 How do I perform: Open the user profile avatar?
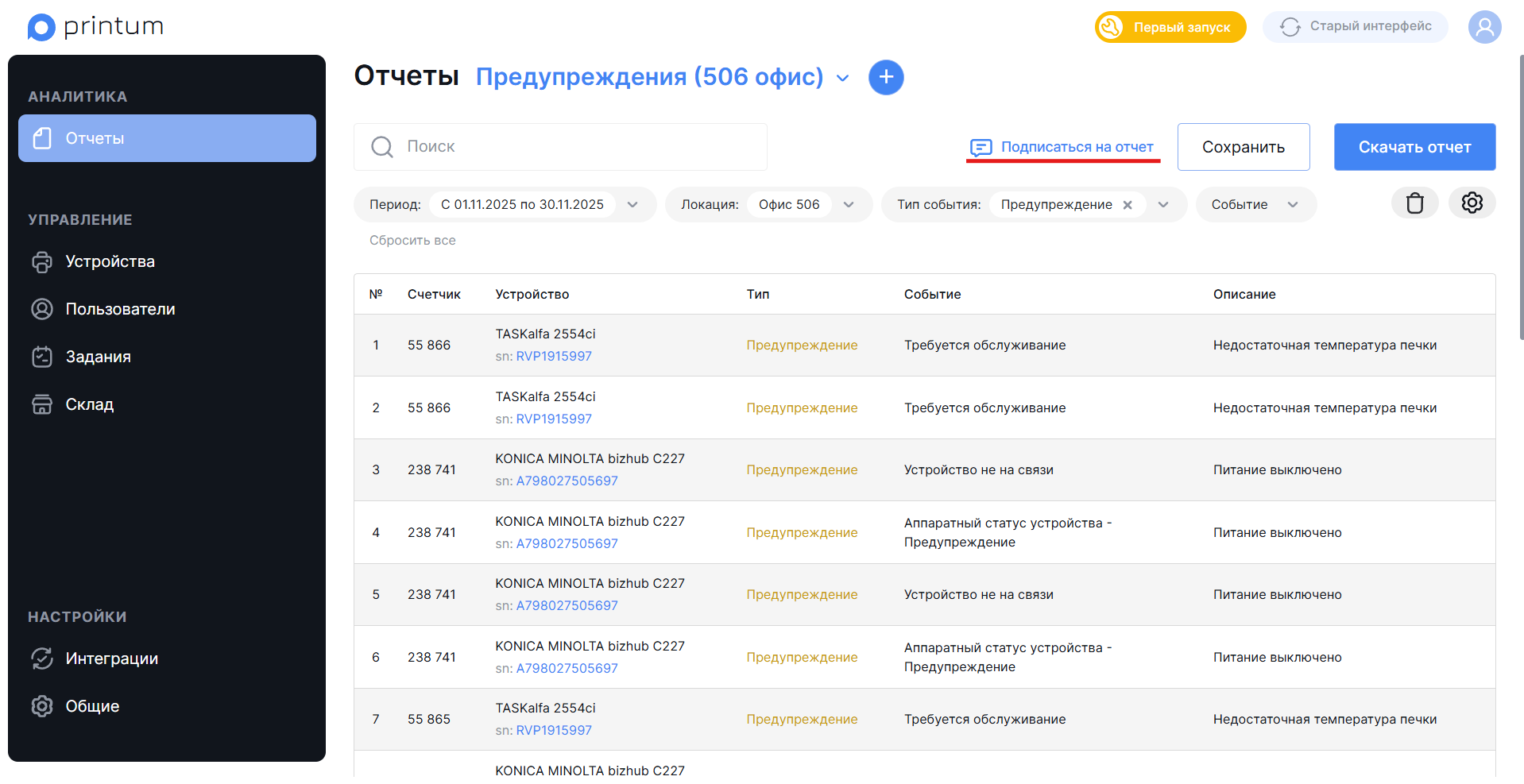click(x=1484, y=27)
